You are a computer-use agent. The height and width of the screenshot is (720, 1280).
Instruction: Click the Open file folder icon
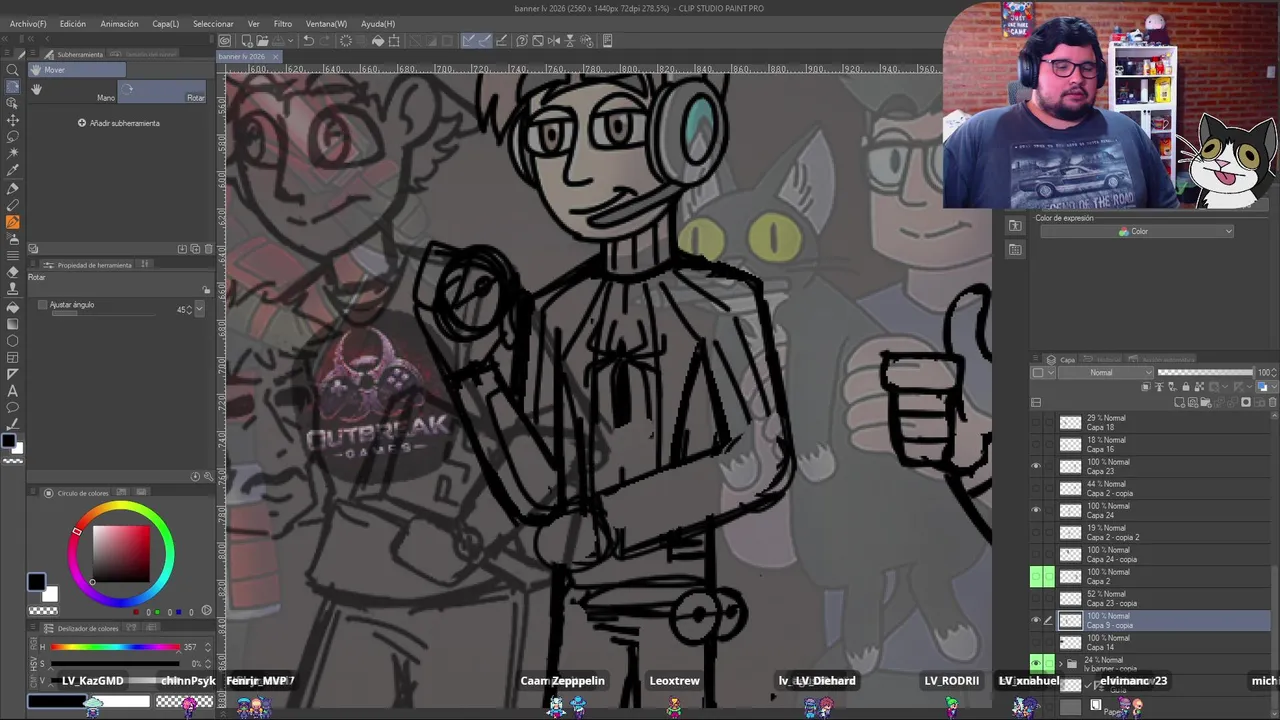[261, 41]
